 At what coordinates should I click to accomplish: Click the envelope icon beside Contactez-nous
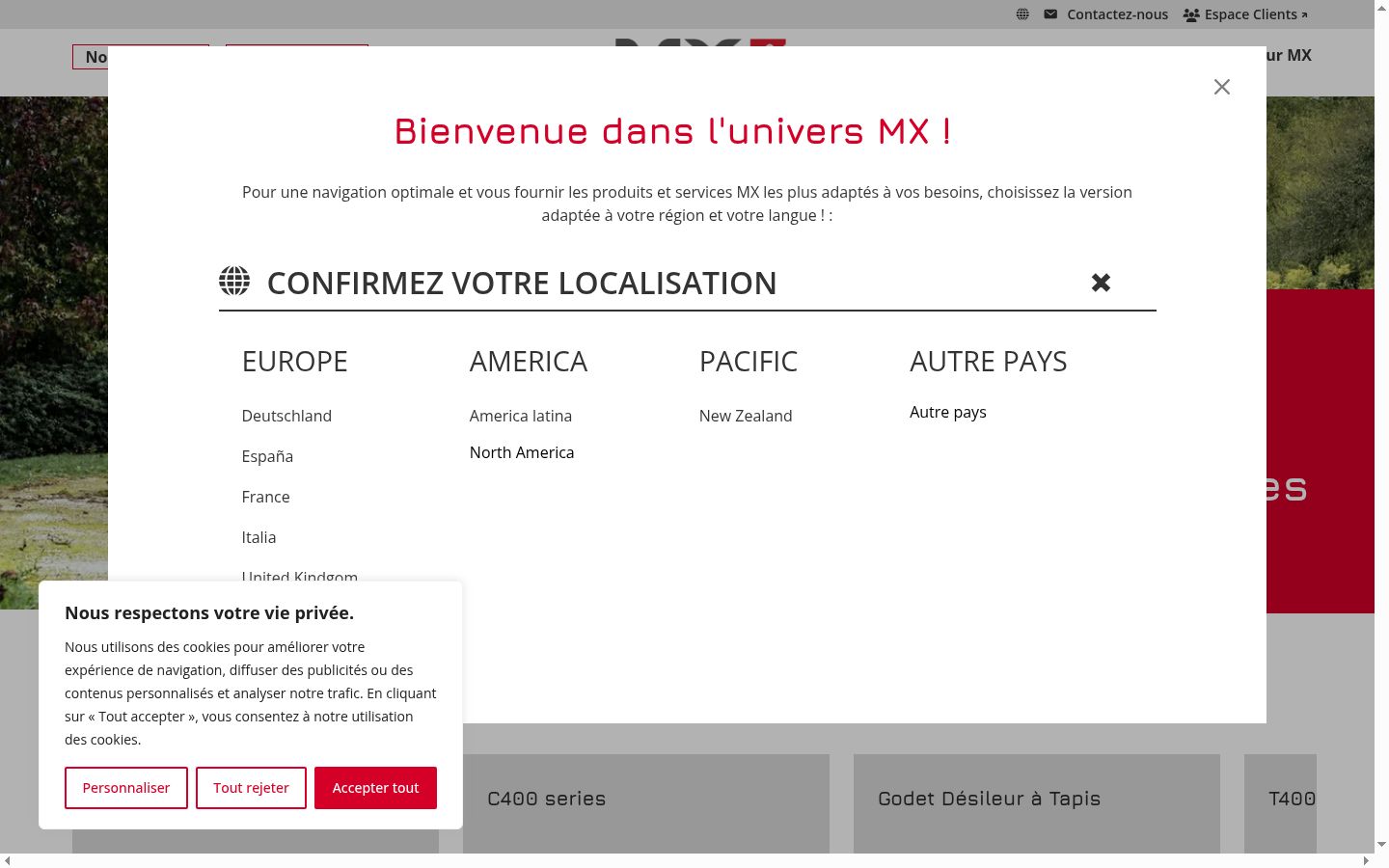[x=1050, y=14]
